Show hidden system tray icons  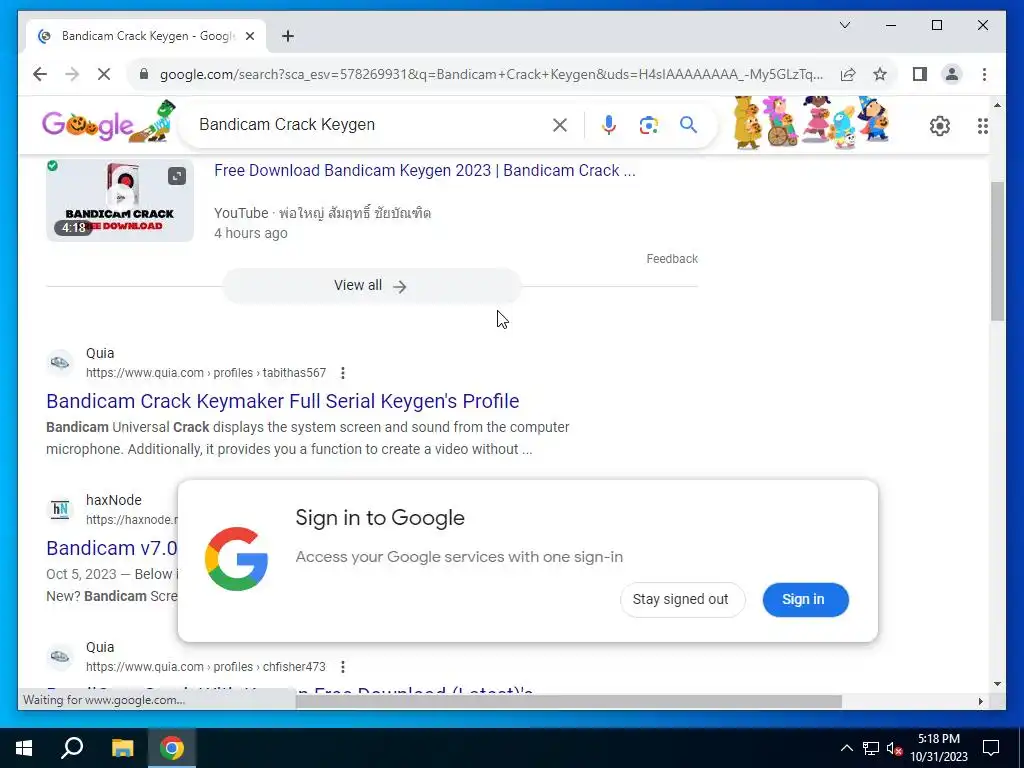click(x=846, y=748)
